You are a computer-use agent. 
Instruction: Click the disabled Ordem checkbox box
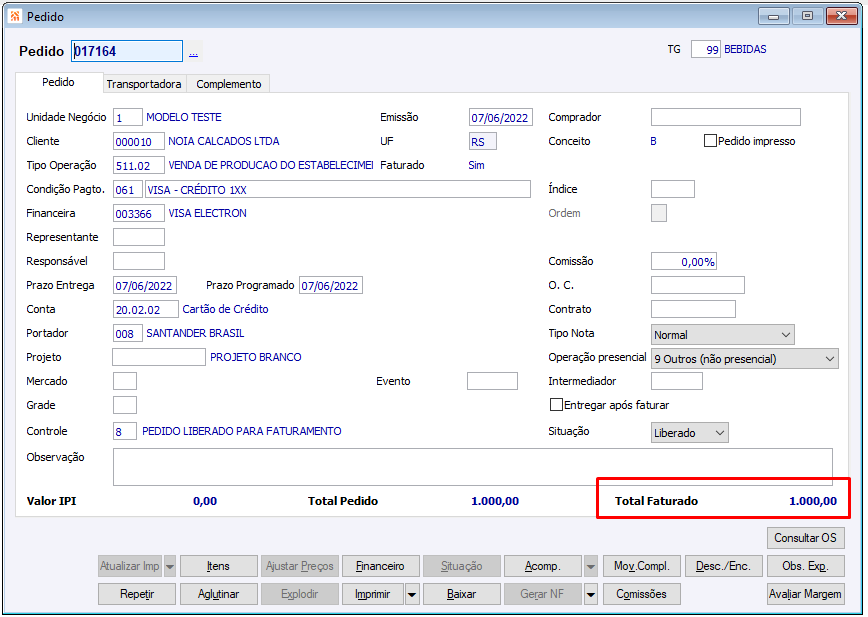[x=659, y=213]
